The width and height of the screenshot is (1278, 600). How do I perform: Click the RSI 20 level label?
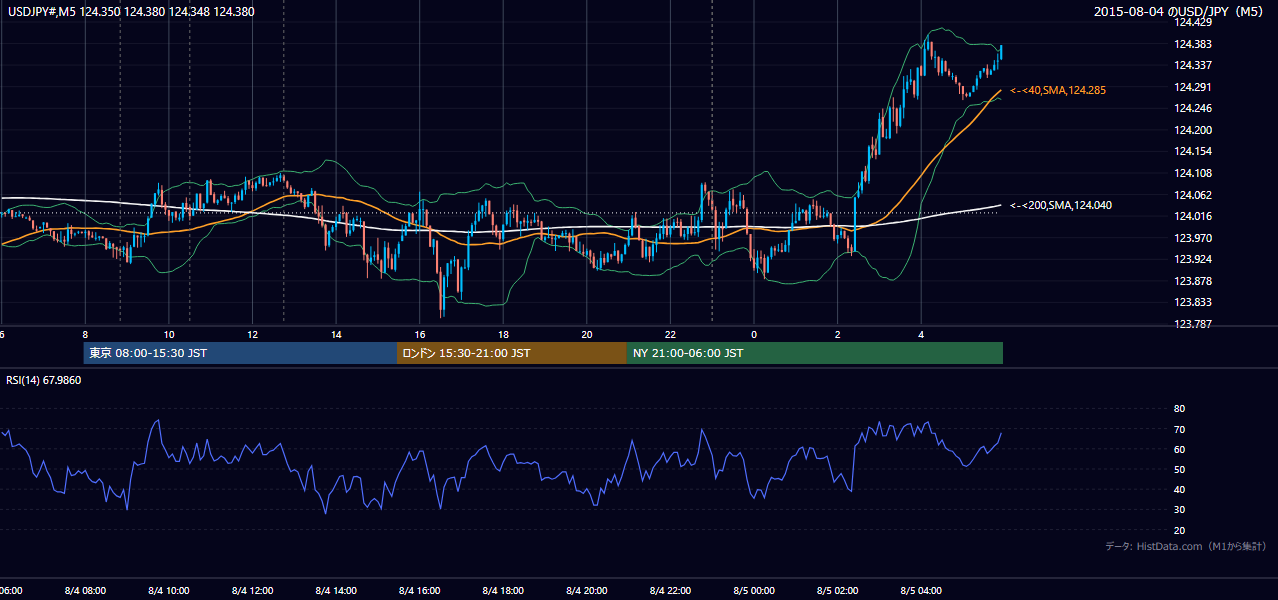pos(1179,530)
